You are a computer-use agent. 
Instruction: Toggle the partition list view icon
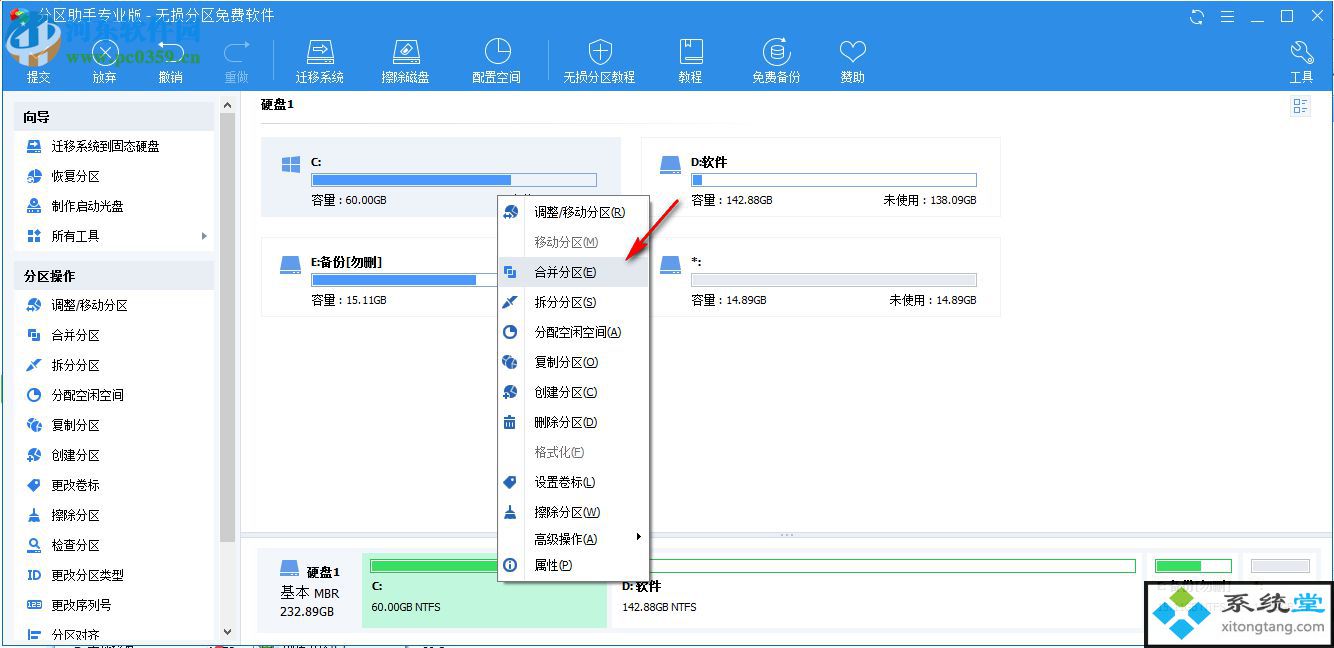point(1300,106)
